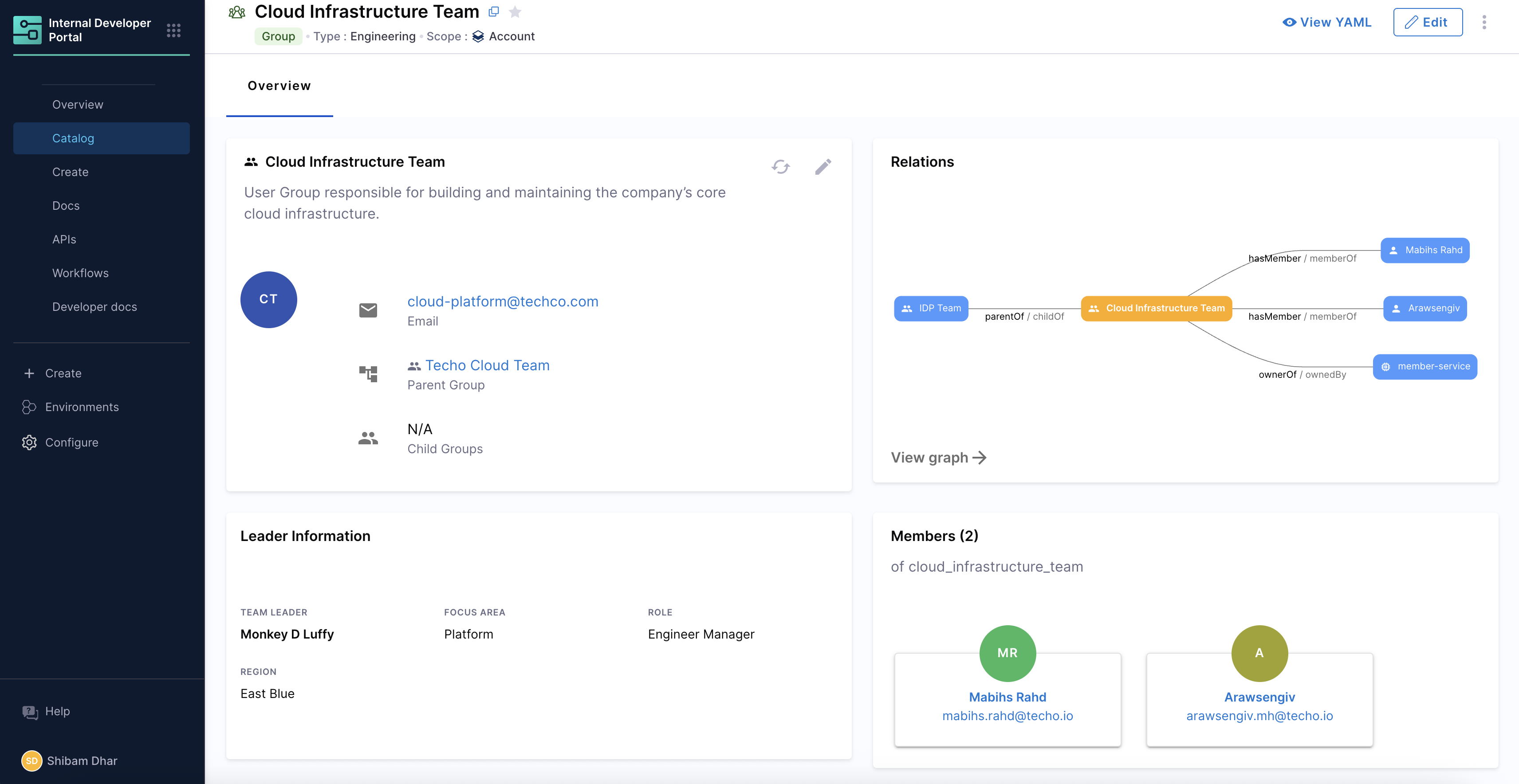This screenshot has width=1519, height=784.
Task: Click the copy entity name icon
Action: point(494,12)
